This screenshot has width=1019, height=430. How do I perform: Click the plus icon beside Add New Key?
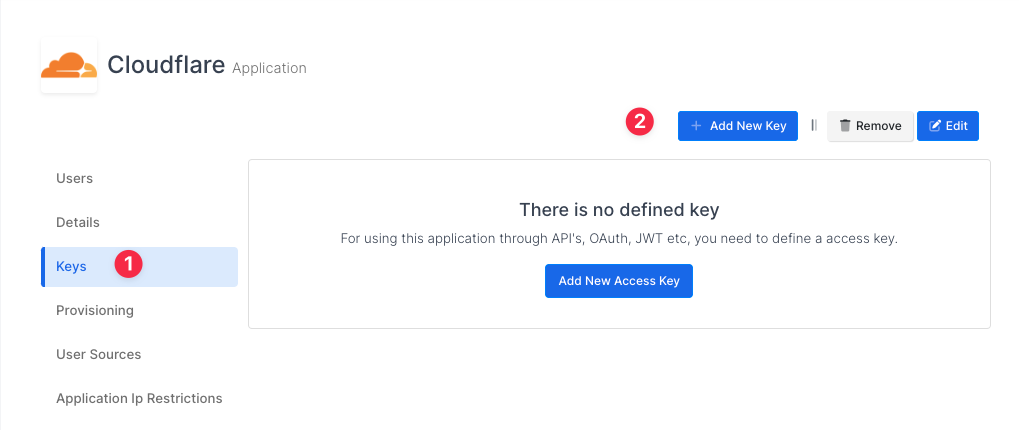(x=696, y=126)
